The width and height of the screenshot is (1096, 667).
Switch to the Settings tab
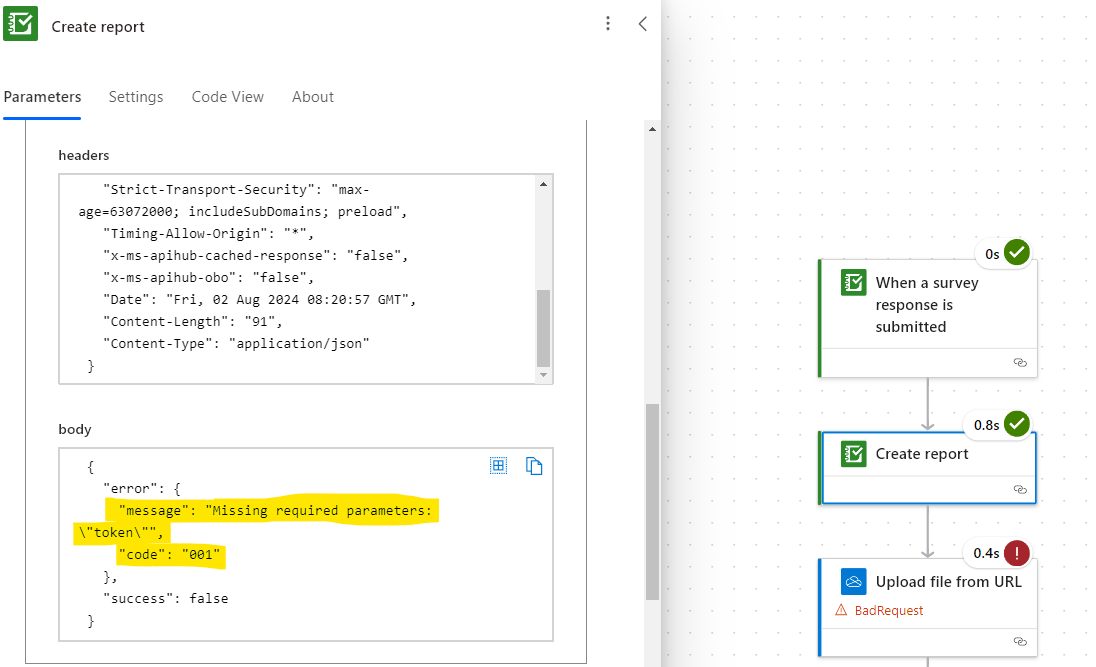[136, 97]
